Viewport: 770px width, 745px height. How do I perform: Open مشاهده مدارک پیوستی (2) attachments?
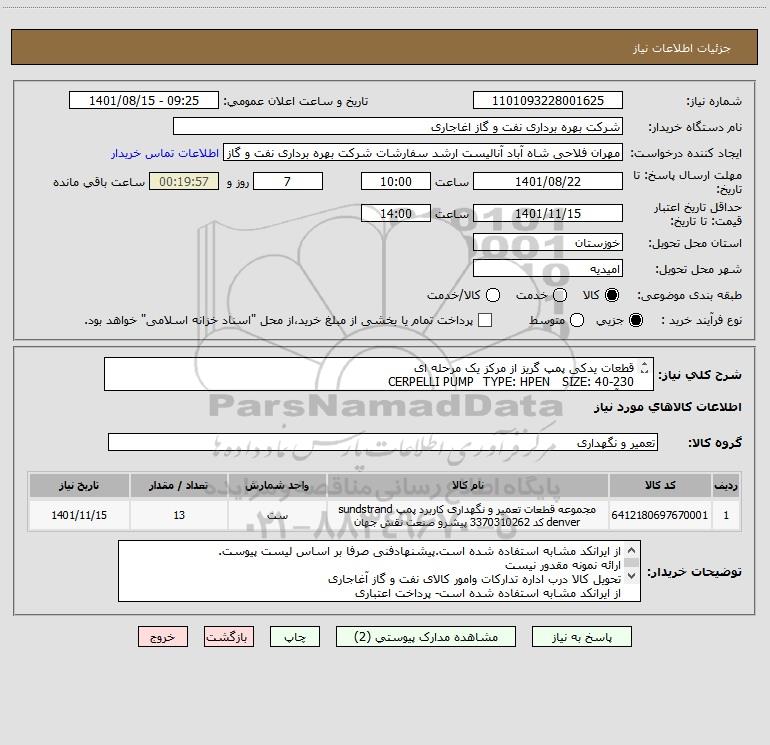pos(426,636)
